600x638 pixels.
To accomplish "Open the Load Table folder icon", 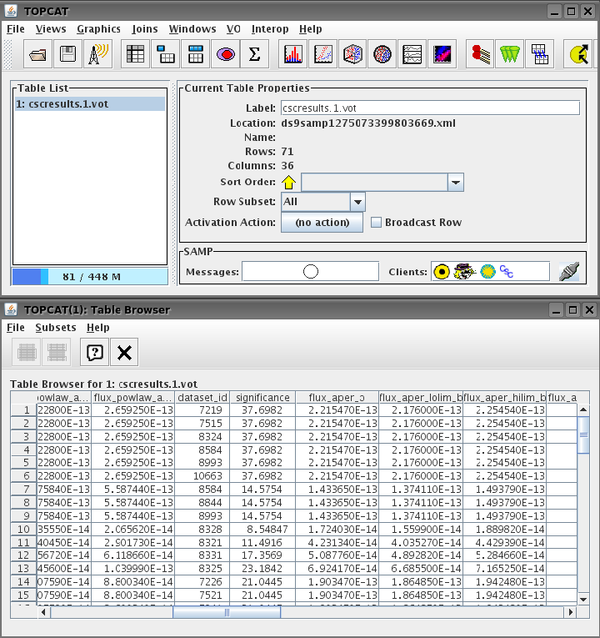I will coord(38,54).
